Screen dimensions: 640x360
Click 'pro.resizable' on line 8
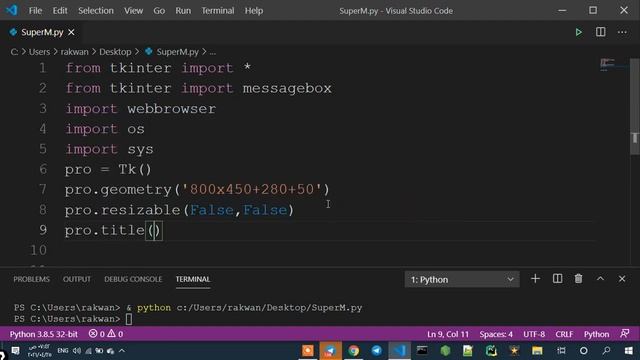tap(122, 210)
